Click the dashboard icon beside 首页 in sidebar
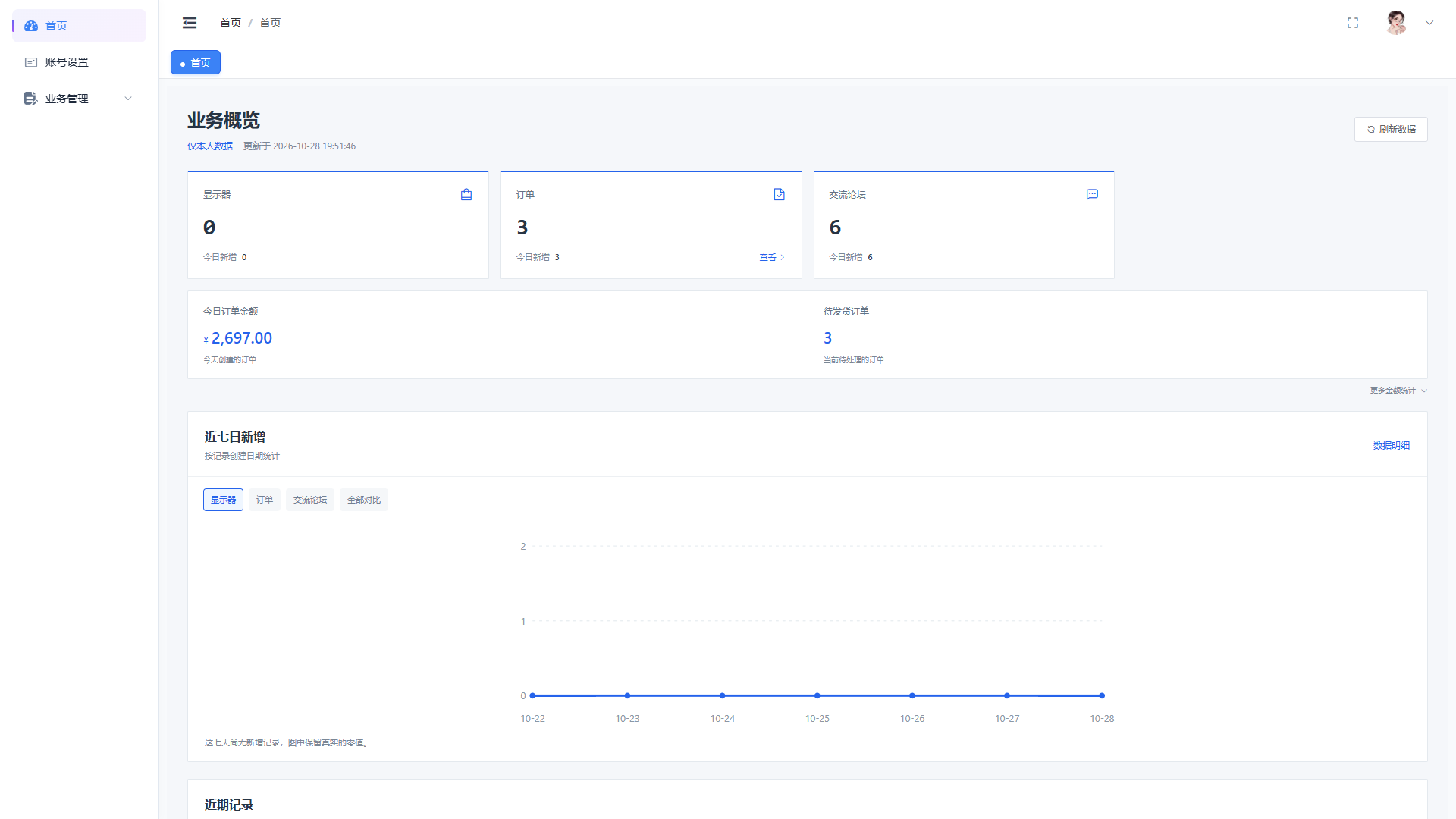This screenshot has height=819, width=1456. [x=31, y=26]
